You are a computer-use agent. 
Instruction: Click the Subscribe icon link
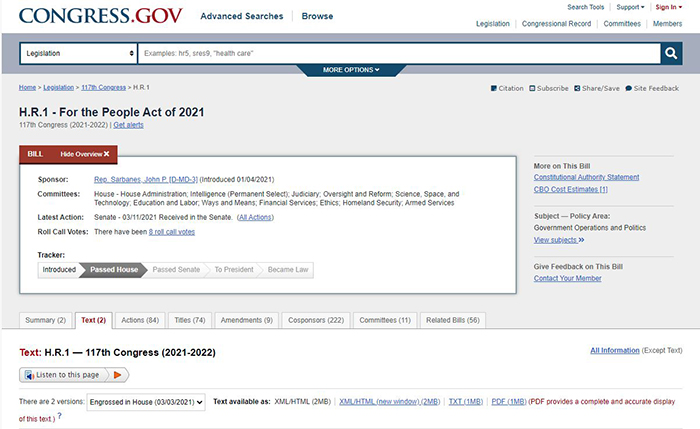pos(549,88)
